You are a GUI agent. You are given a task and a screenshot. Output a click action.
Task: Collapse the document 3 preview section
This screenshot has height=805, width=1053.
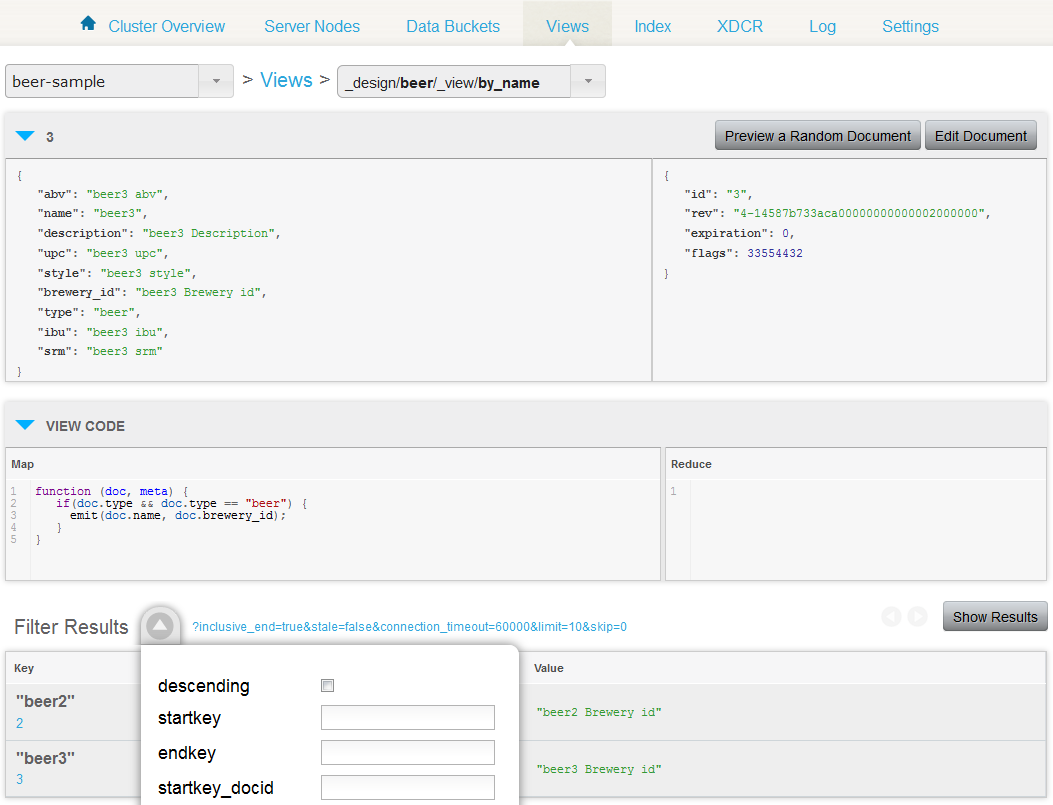pyautogui.click(x=25, y=136)
